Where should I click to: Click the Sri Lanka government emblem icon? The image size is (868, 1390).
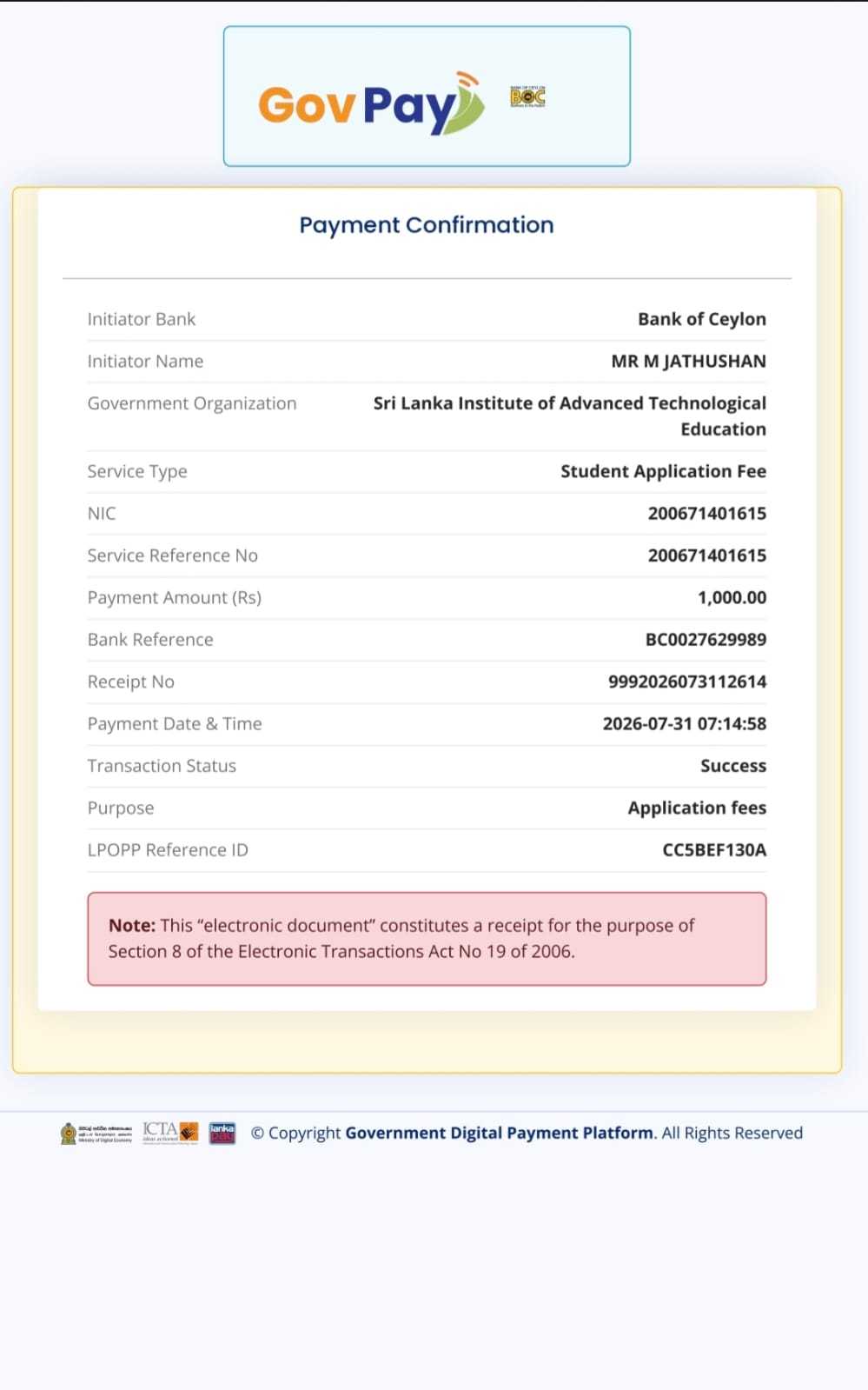click(x=69, y=1133)
